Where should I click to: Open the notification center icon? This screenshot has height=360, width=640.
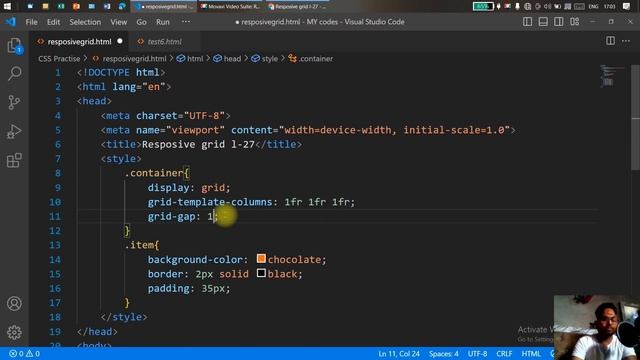[627, 6]
